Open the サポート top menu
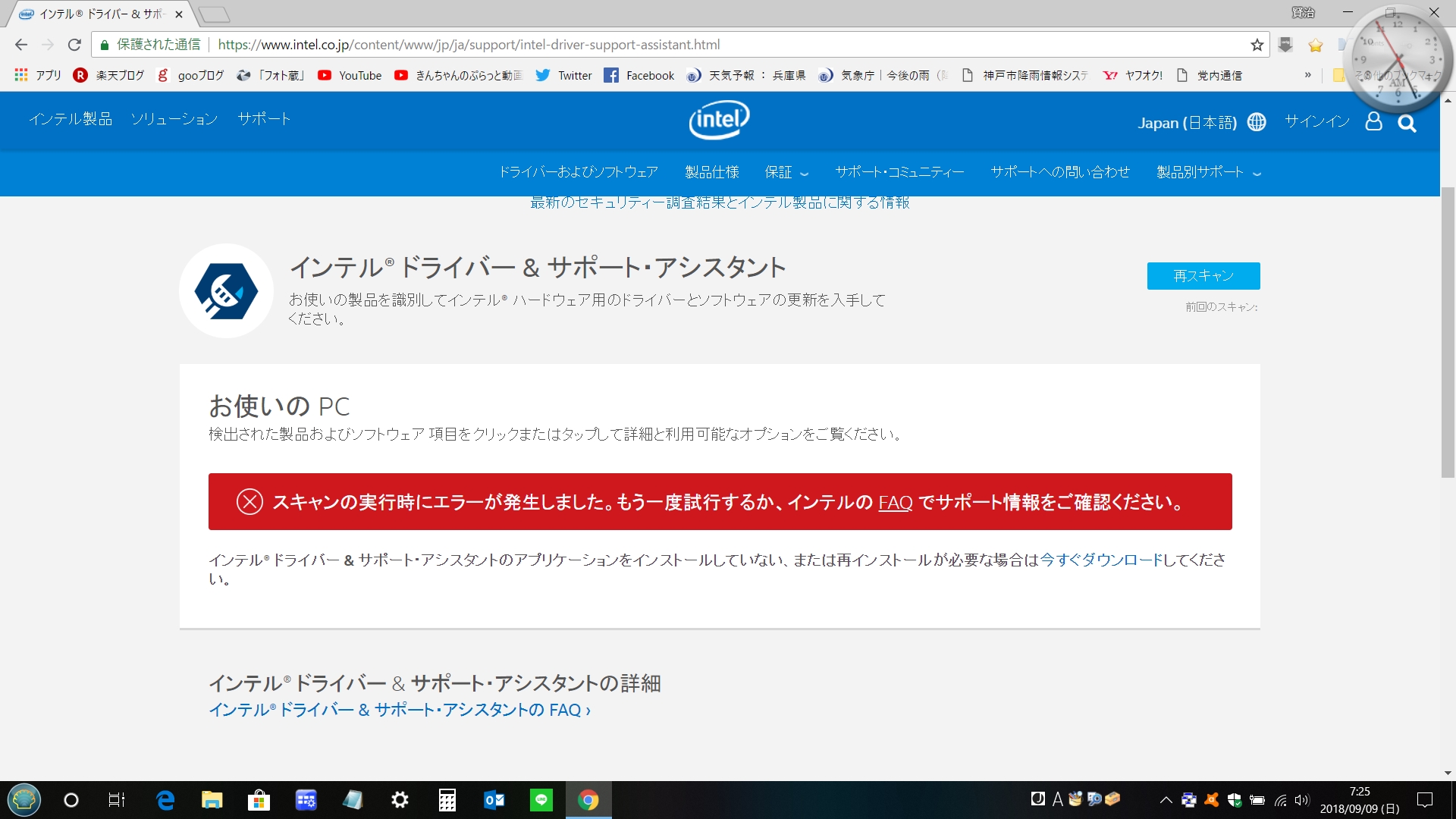 [x=264, y=119]
